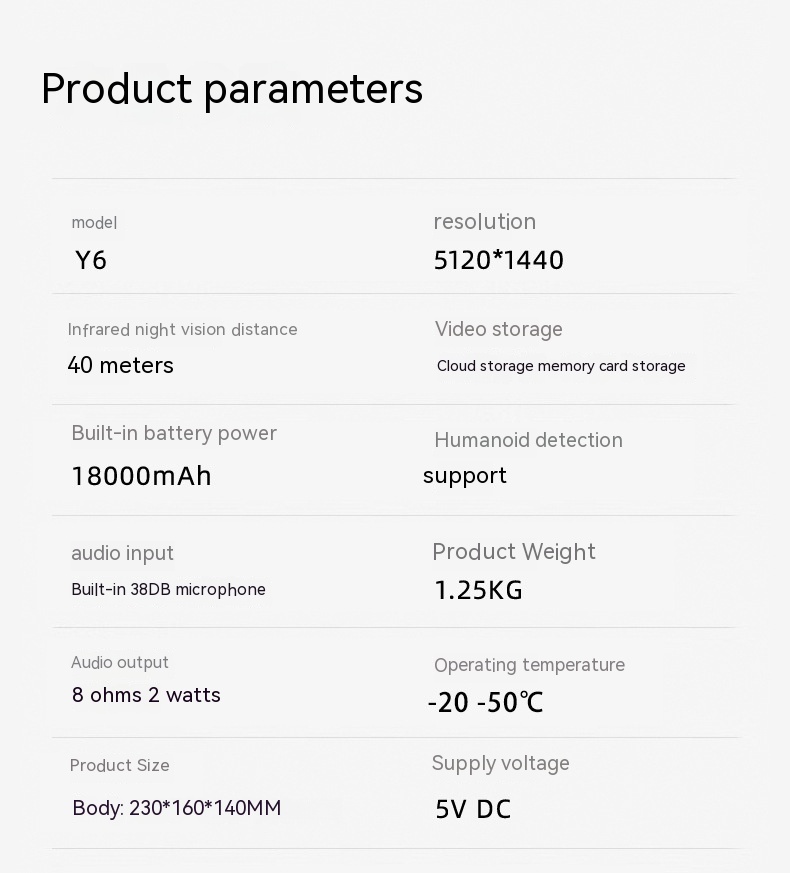
Task: Click the 'Product parameters' heading
Action: click(232, 89)
